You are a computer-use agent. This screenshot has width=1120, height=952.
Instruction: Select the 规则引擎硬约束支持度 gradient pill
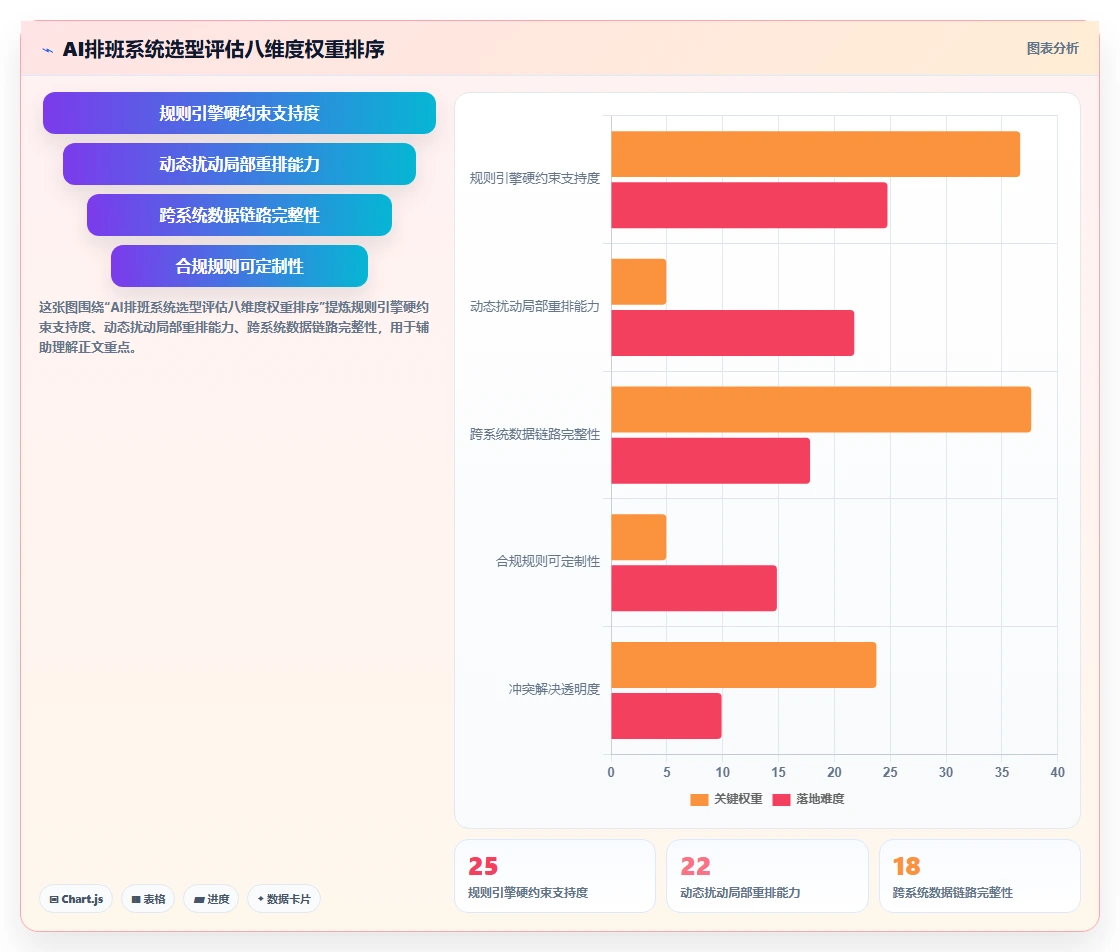[x=239, y=113]
